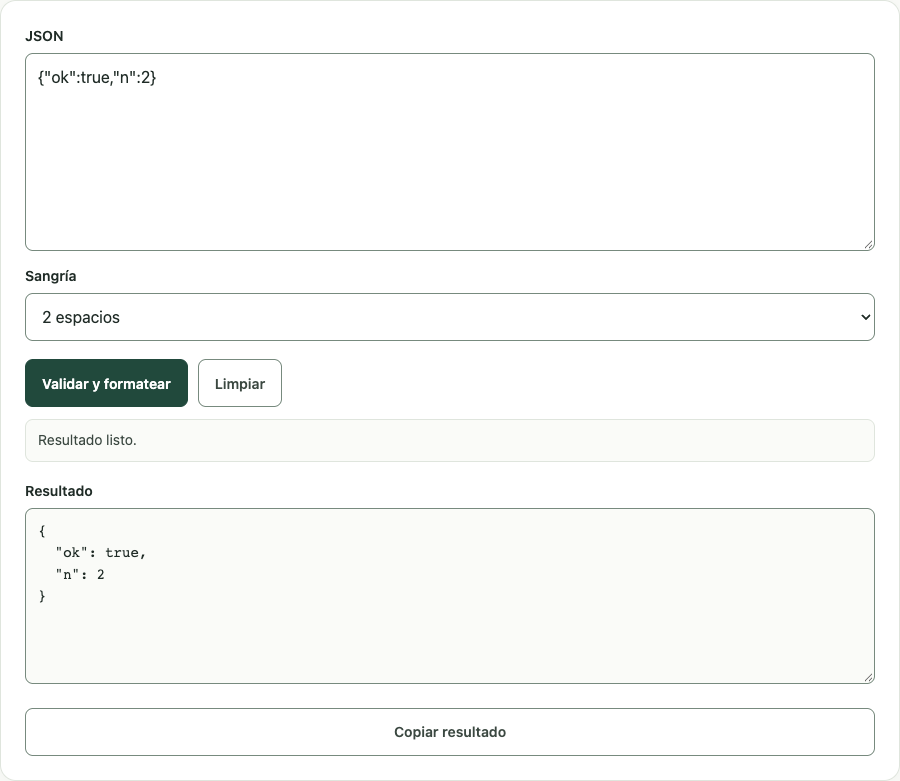900x781 pixels.
Task: Click the Resultado listo status message
Action: tap(450, 440)
